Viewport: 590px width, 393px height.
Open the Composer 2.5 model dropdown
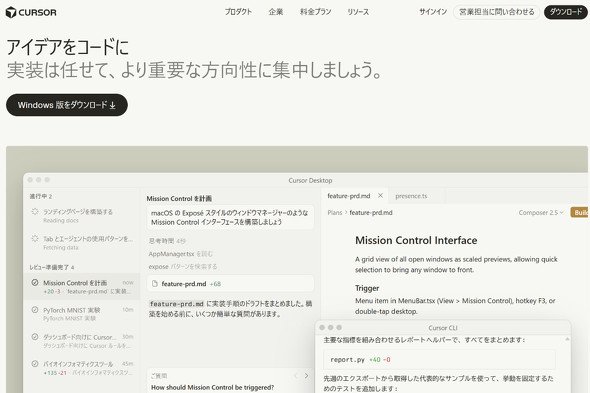[x=541, y=213]
